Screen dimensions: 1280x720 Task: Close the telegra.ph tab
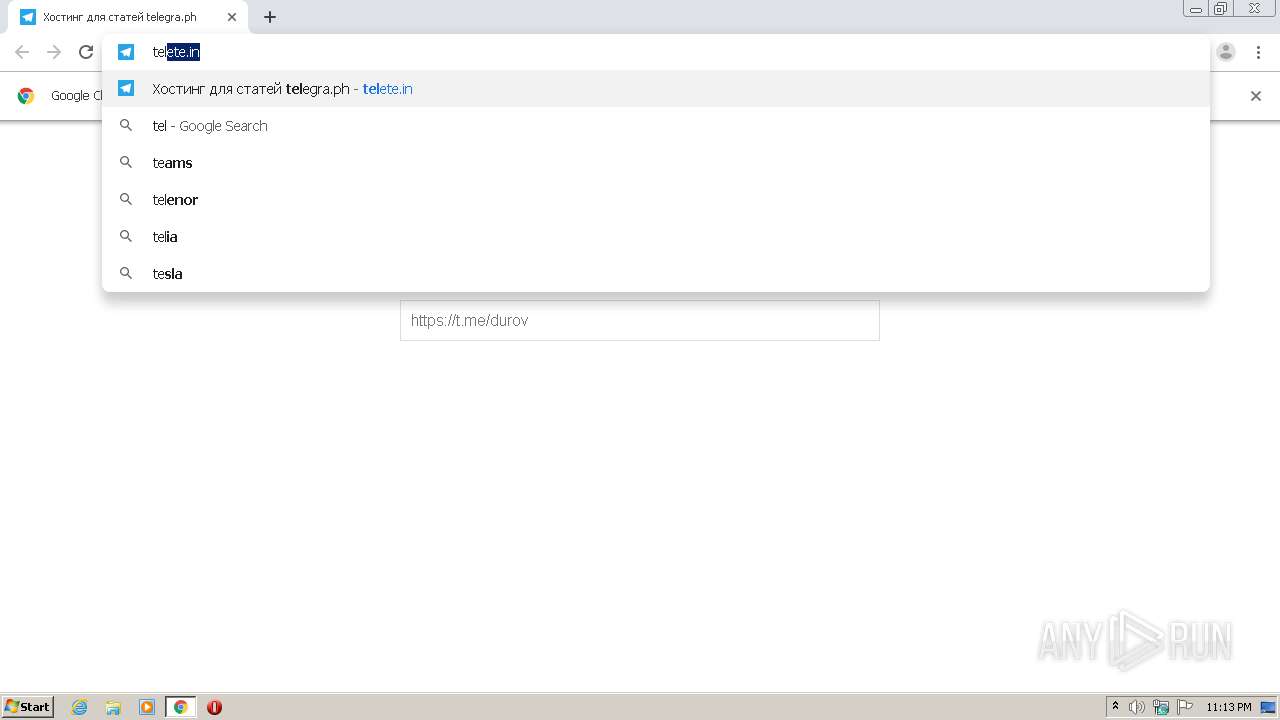click(232, 17)
